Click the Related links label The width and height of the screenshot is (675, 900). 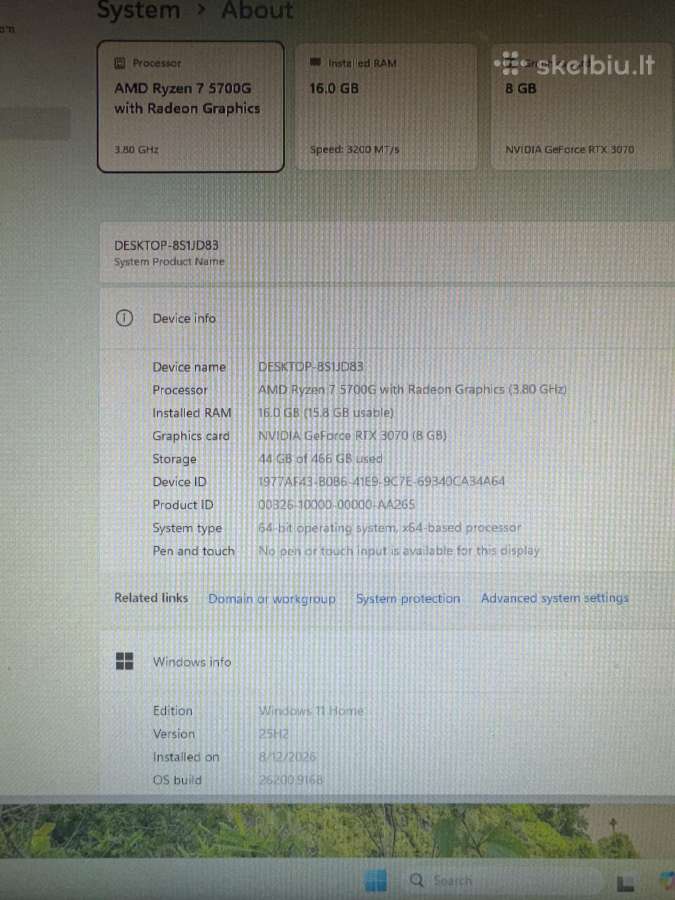point(151,598)
